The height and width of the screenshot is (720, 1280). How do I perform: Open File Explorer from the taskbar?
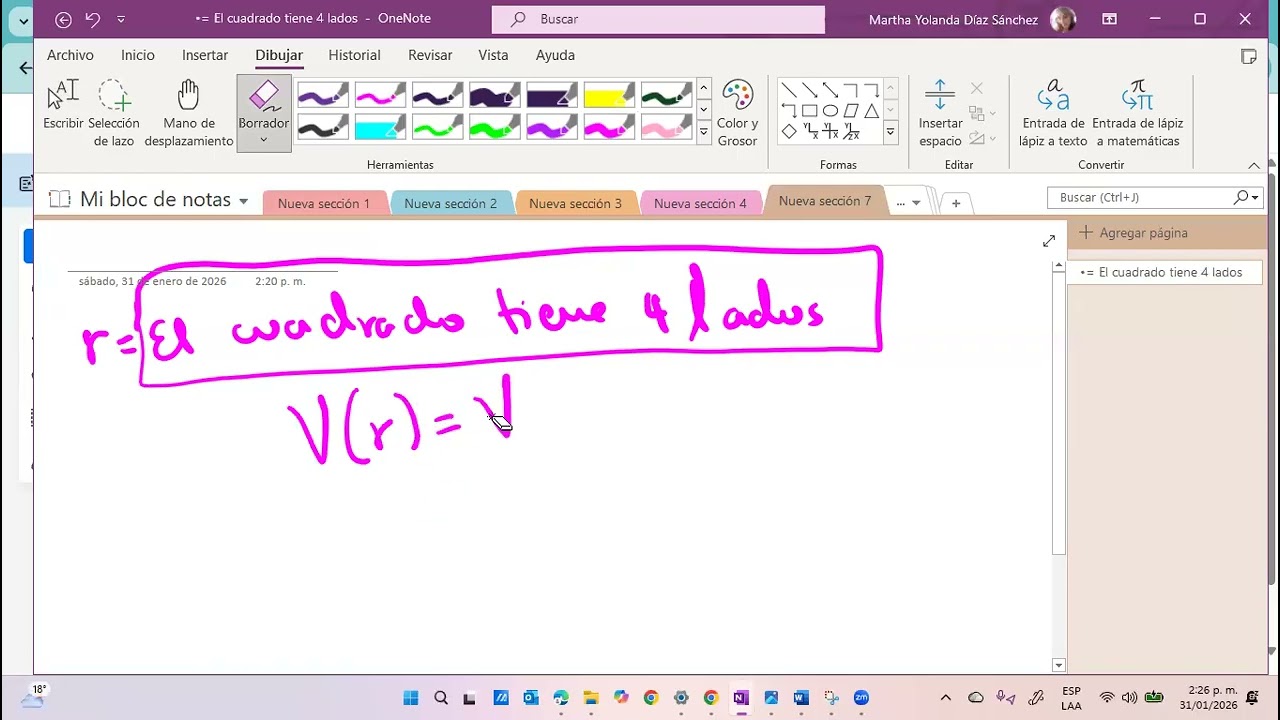591,698
